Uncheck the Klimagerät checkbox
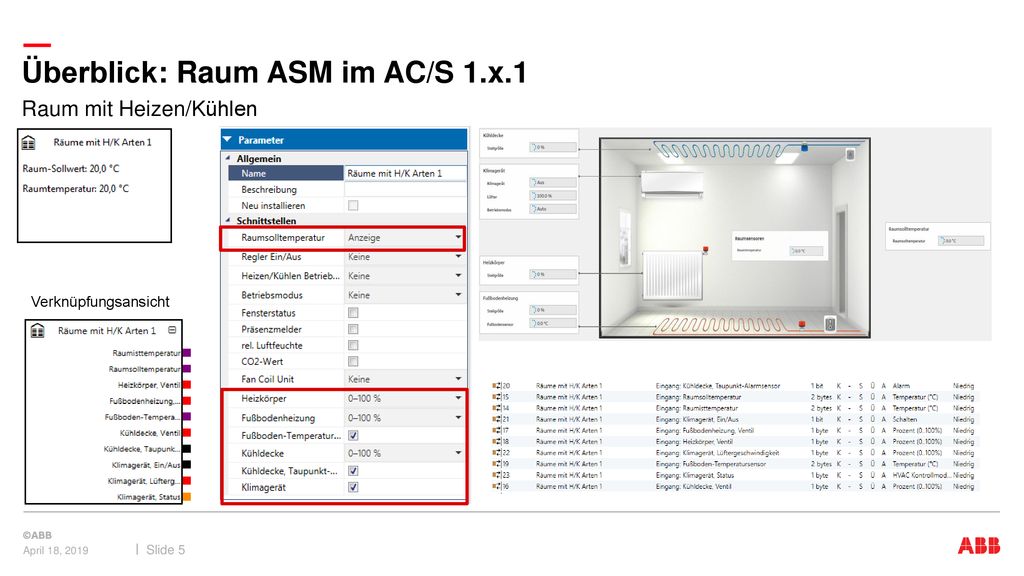This screenshot has height=576, width=1024. point(353,487)
